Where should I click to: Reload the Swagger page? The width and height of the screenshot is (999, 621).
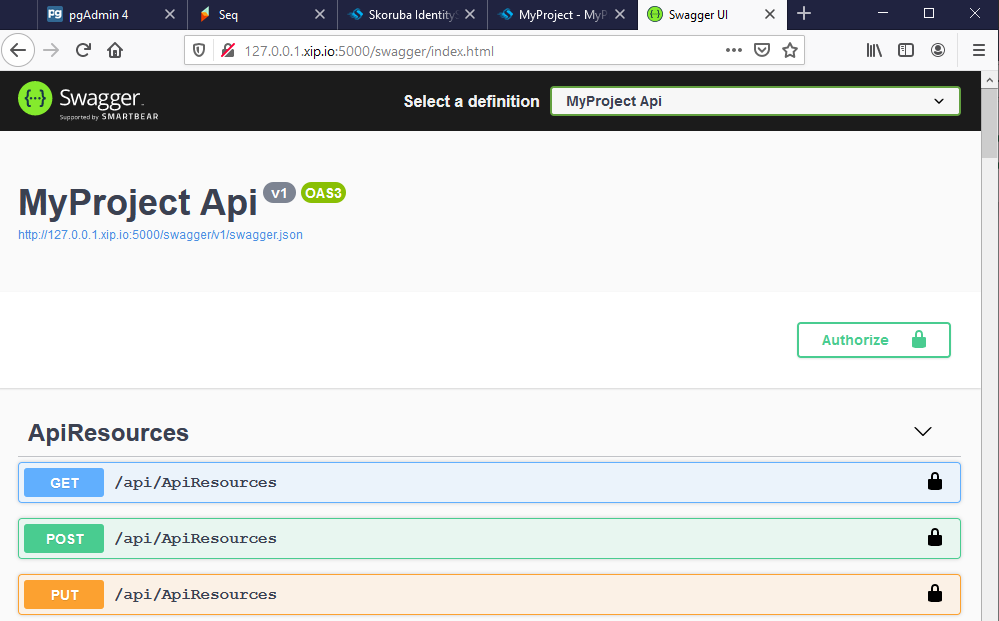point(83,50)
